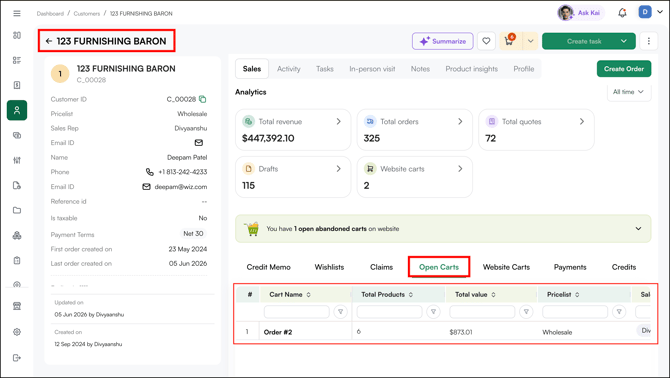Screen dimensions: 670x378
Task: Expand the Create task dropdown arrow
Action: [x=624, y=41]
